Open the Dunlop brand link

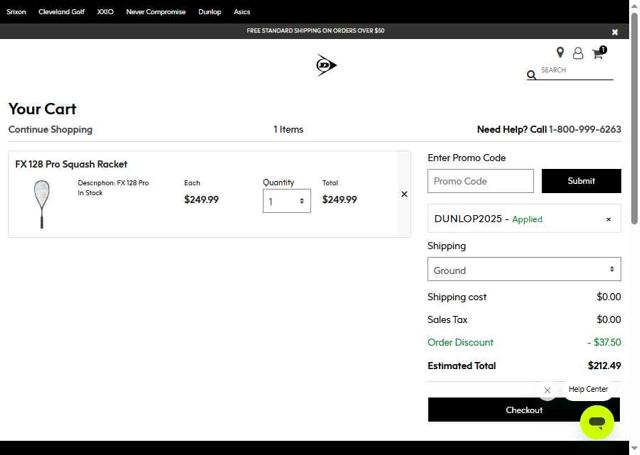click(x=210, y=12)
